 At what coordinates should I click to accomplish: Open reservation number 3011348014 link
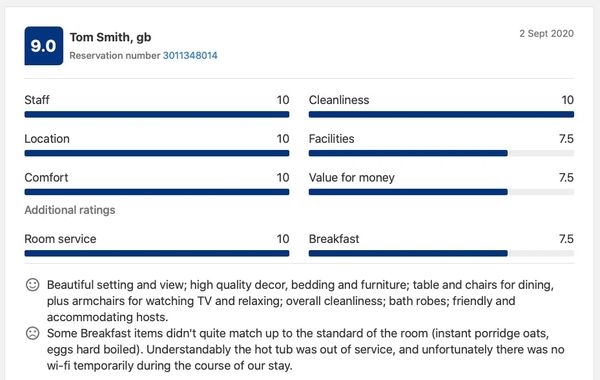coord(190,55)
